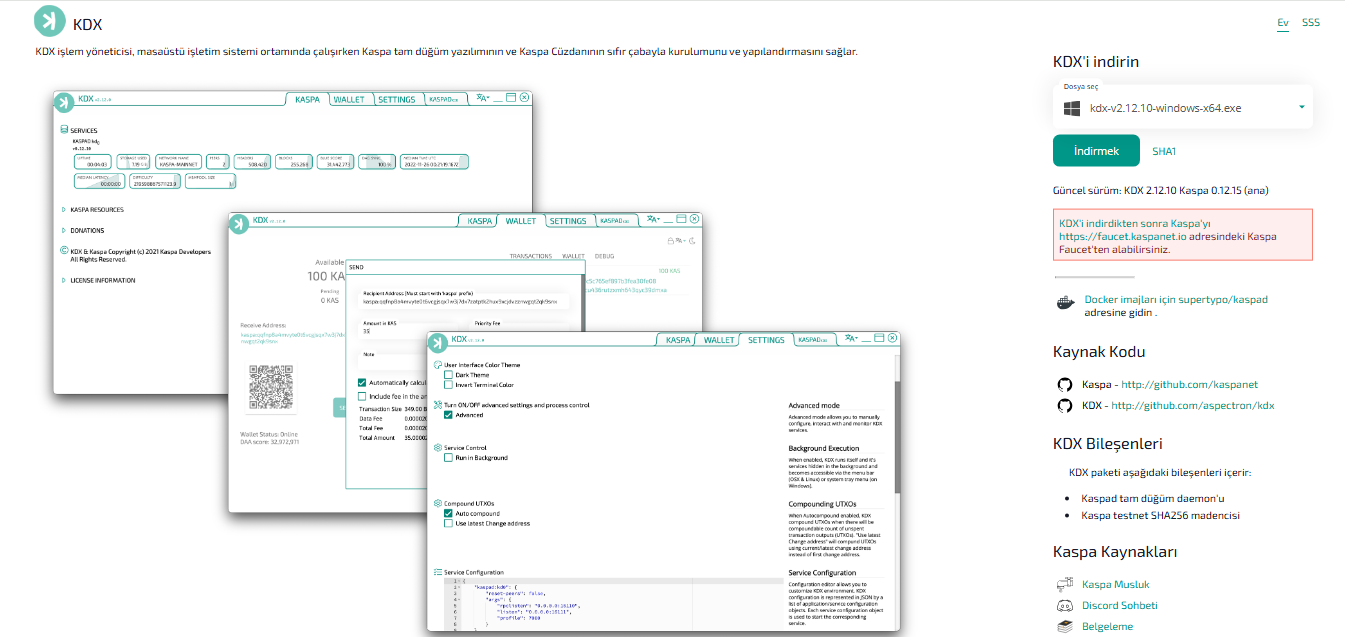Screen dimensions: 1345x637
Task: Click the Wallet Status: Online text
Action: click(270, 434)
